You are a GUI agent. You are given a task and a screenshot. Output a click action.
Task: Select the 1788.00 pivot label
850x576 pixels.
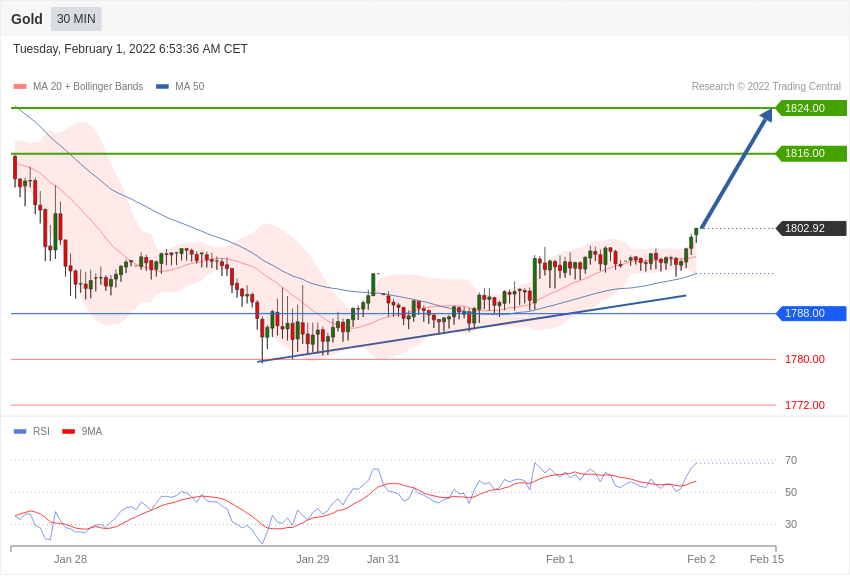[x=811, y=313]
